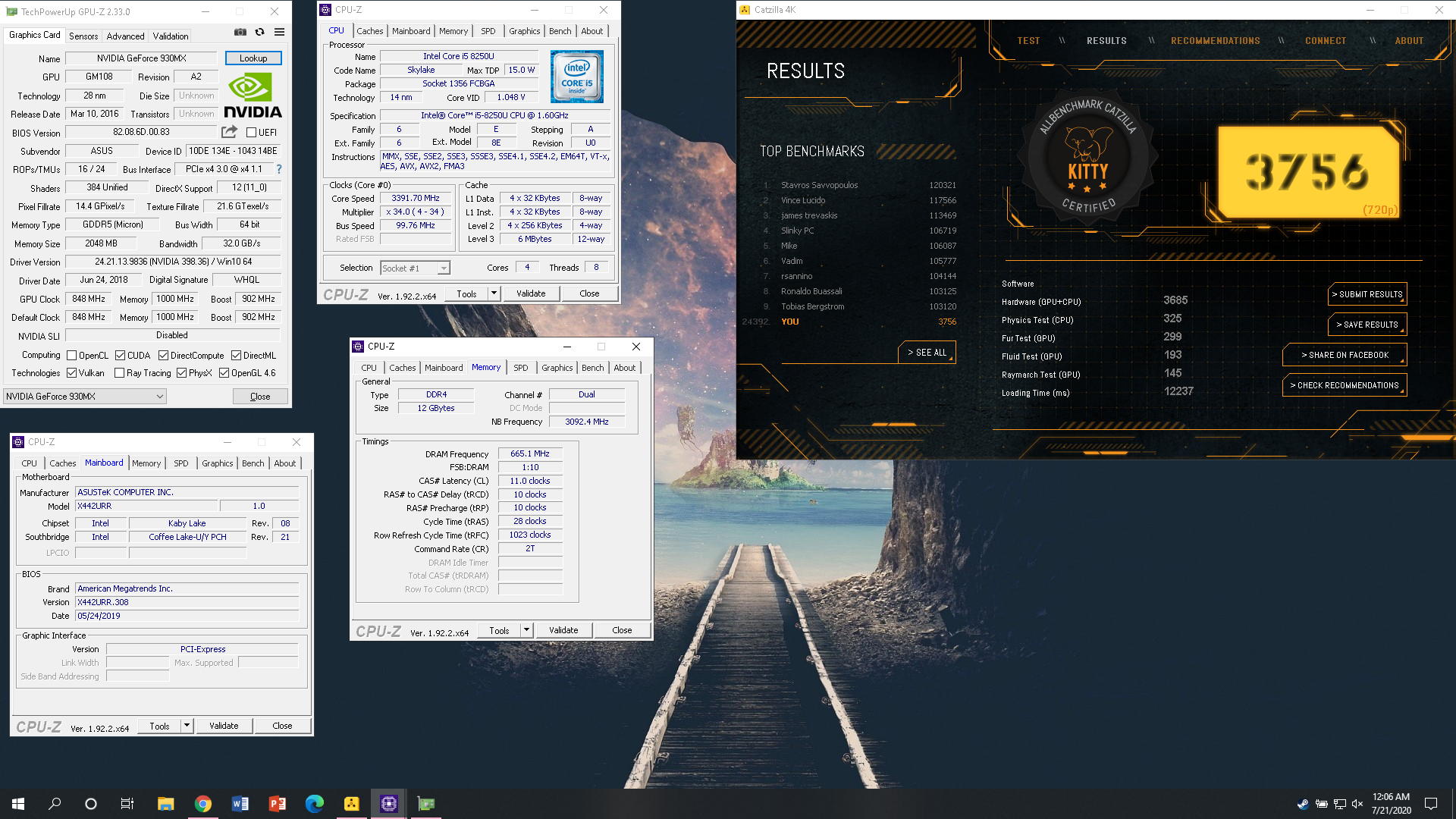Open Cortana from the taskbar
Screen dimensions: 1456x819
(x=91, y=804)
